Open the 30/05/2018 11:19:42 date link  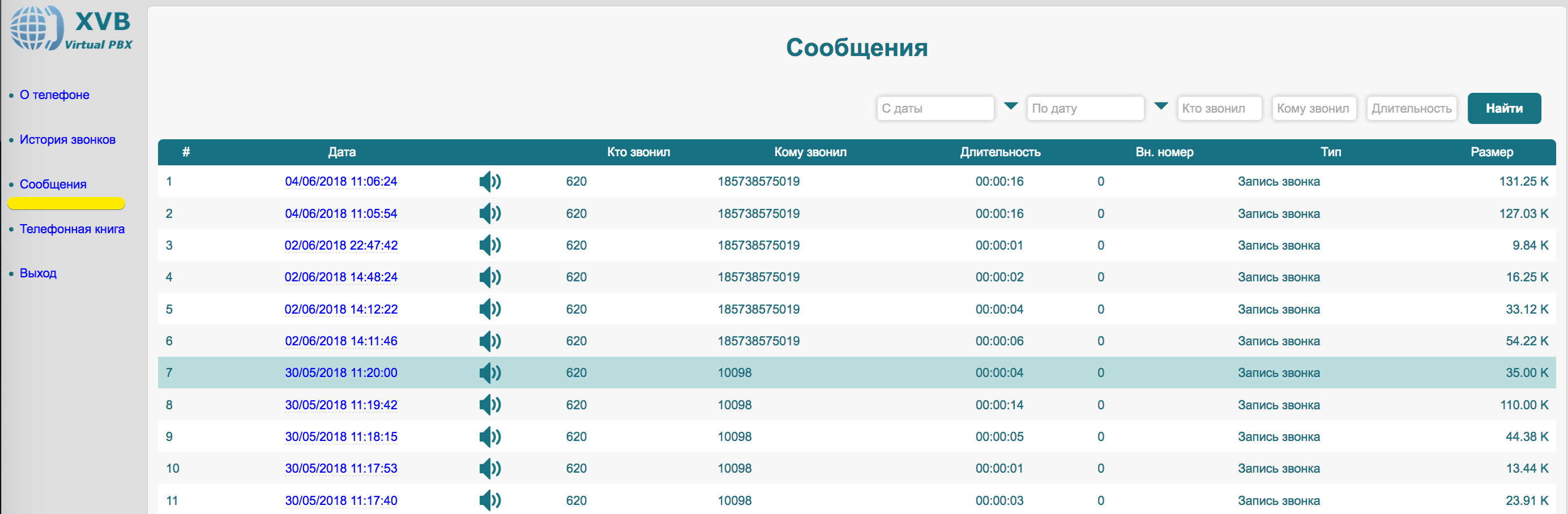[x=341, y=405]
